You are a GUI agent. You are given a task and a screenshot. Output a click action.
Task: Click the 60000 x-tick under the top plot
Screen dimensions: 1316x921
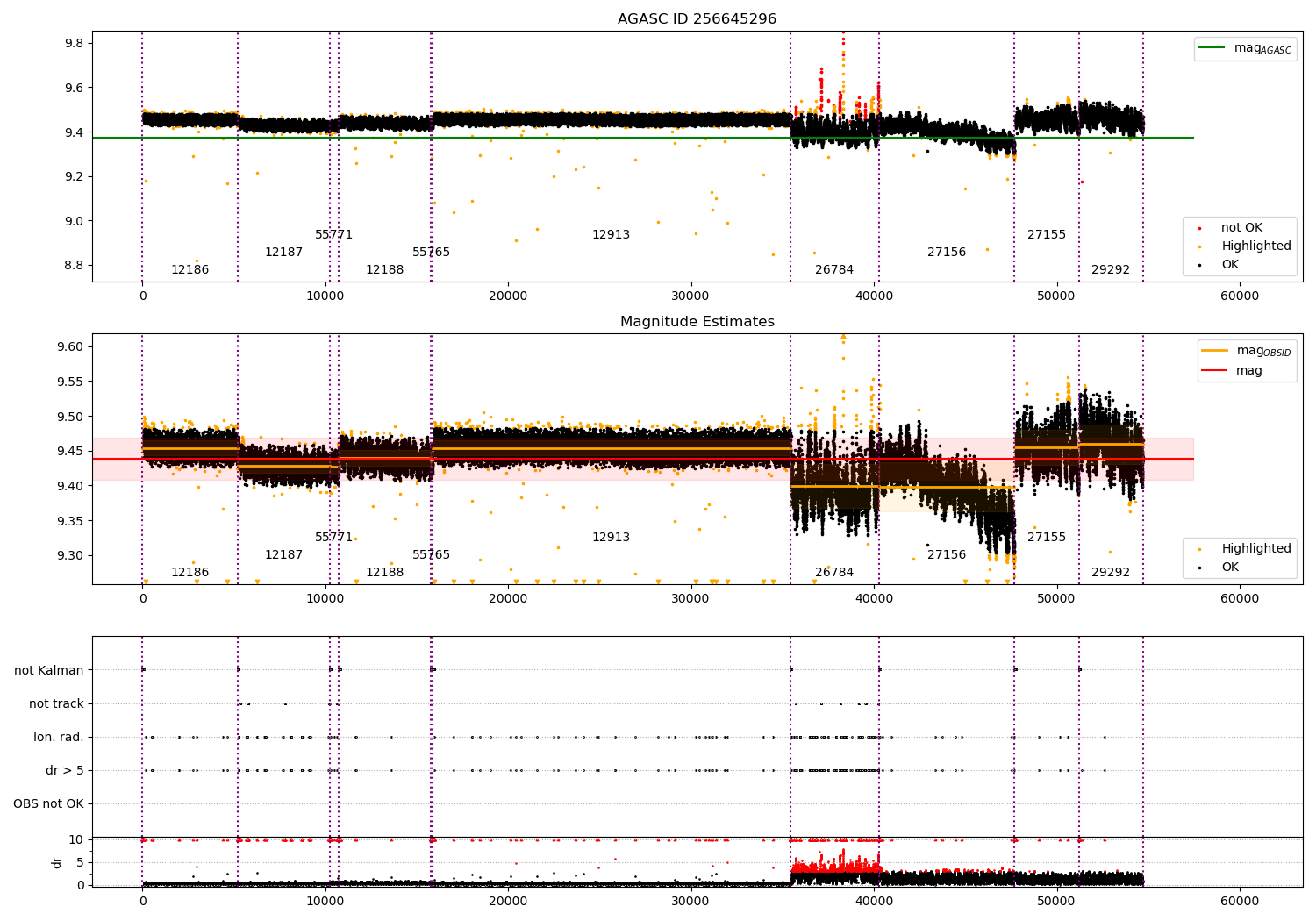coord(1240,296)
